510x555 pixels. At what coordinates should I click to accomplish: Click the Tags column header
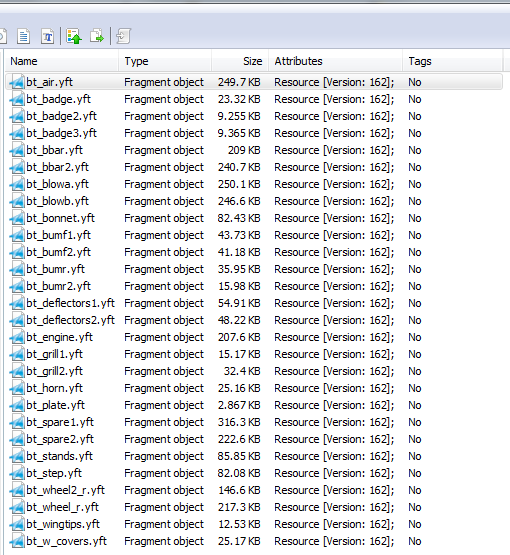[x=453, y=61]
